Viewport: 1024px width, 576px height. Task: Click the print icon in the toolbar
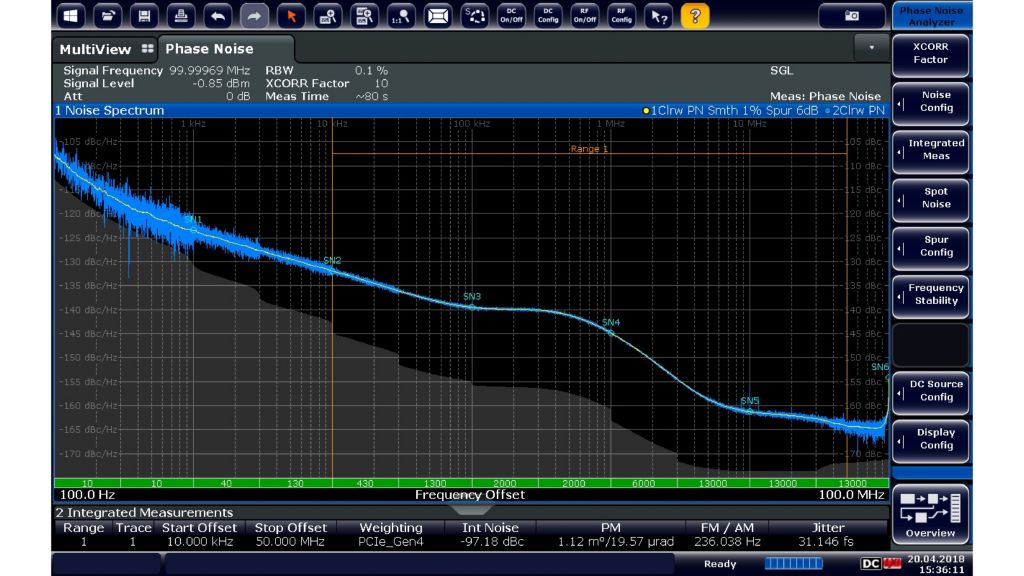[182, 16]
